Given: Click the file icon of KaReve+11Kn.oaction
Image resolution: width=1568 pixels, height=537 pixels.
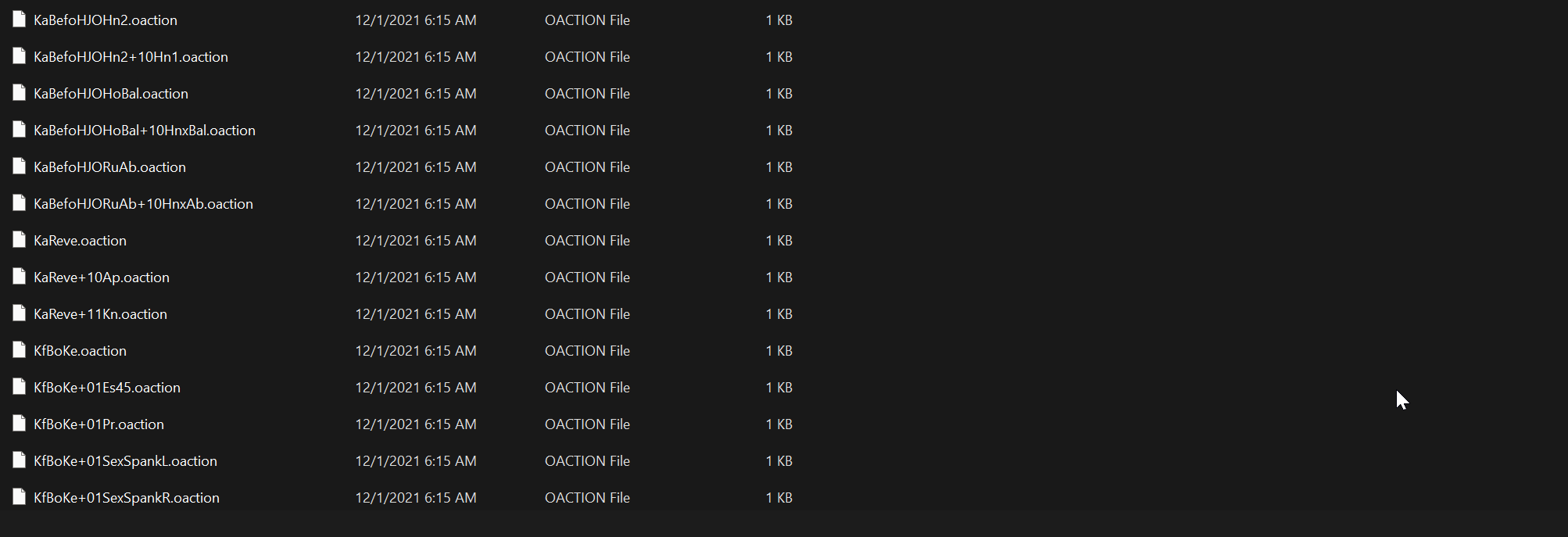Looking at the screenshot, I should 19,313.
